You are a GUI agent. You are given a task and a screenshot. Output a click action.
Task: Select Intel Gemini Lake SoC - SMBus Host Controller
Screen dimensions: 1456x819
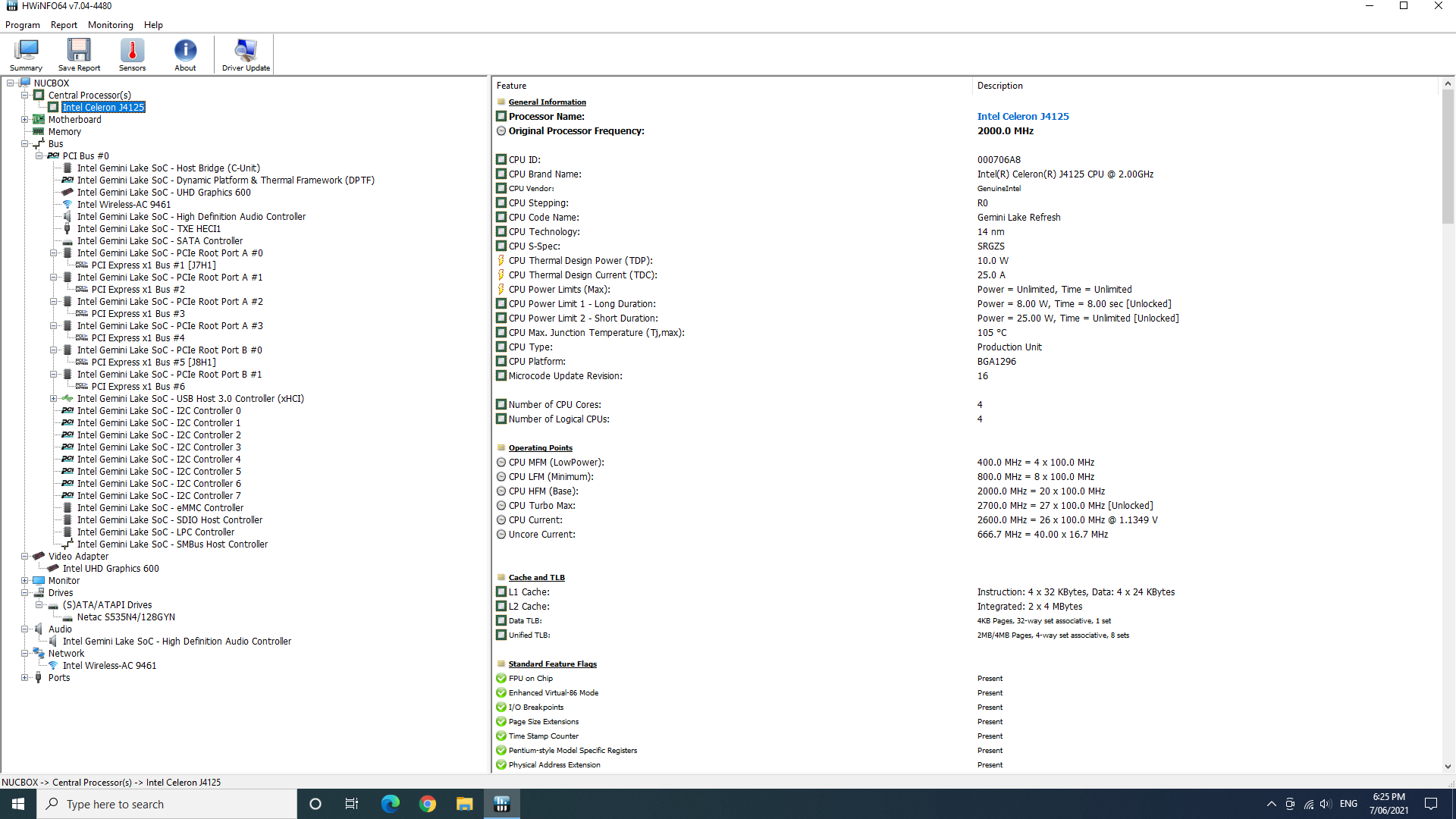coord(172,544)
